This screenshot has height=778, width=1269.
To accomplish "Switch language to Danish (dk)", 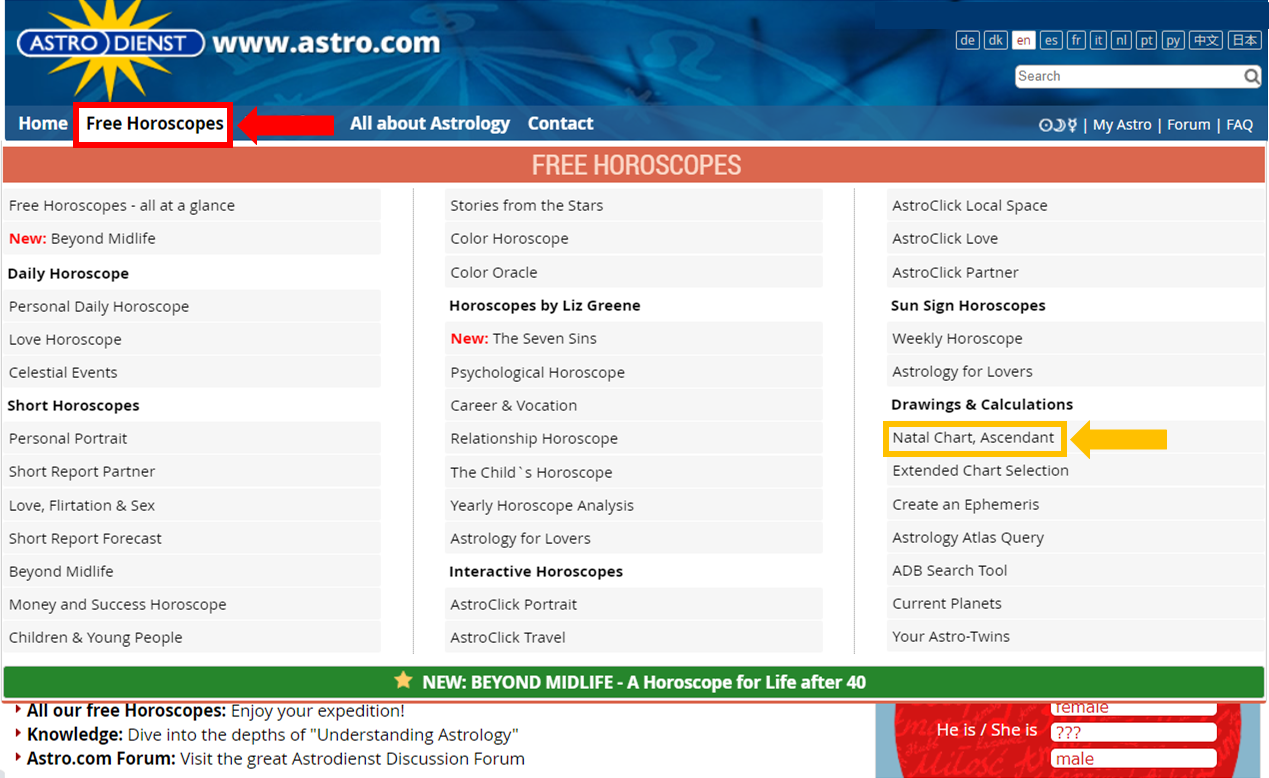I will pos(995,40).
